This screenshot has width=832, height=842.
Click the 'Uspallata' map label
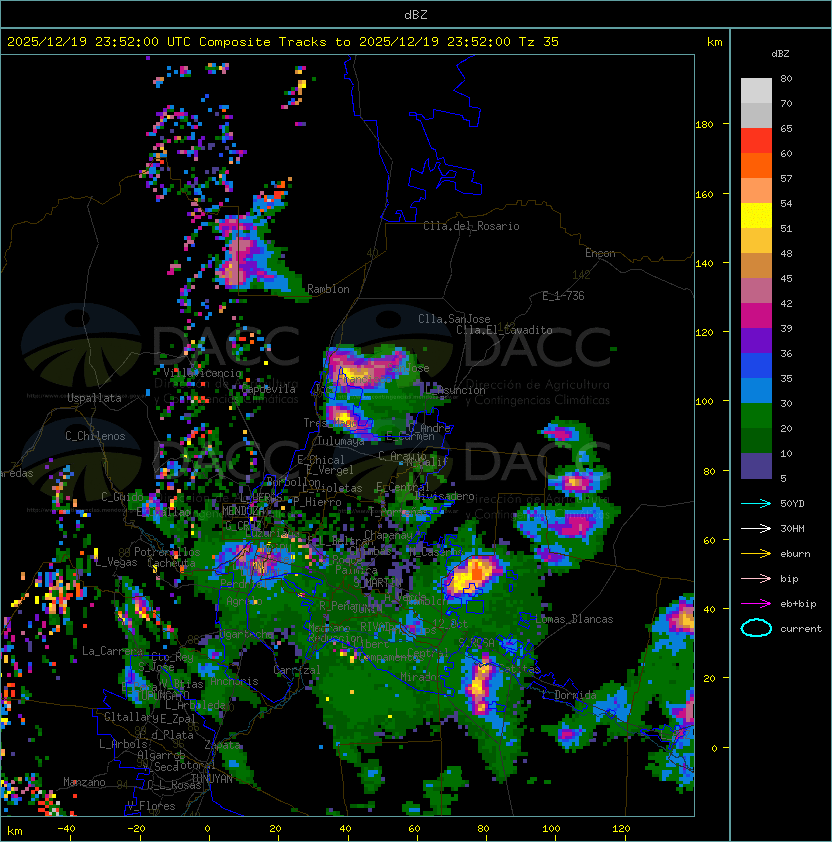click(94, 398)
